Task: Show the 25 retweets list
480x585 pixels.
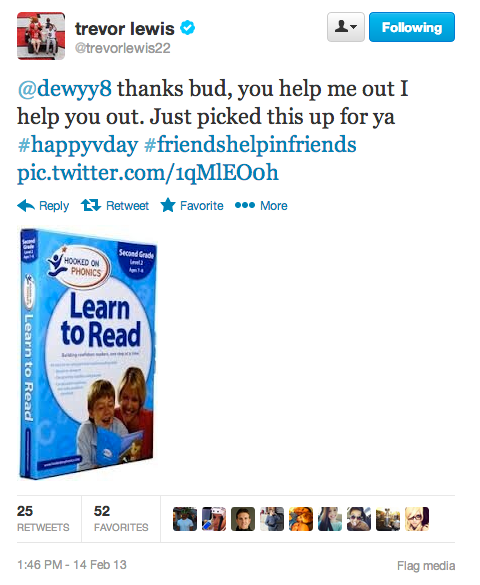Action: pyautogui.click(x=43, y=519)
